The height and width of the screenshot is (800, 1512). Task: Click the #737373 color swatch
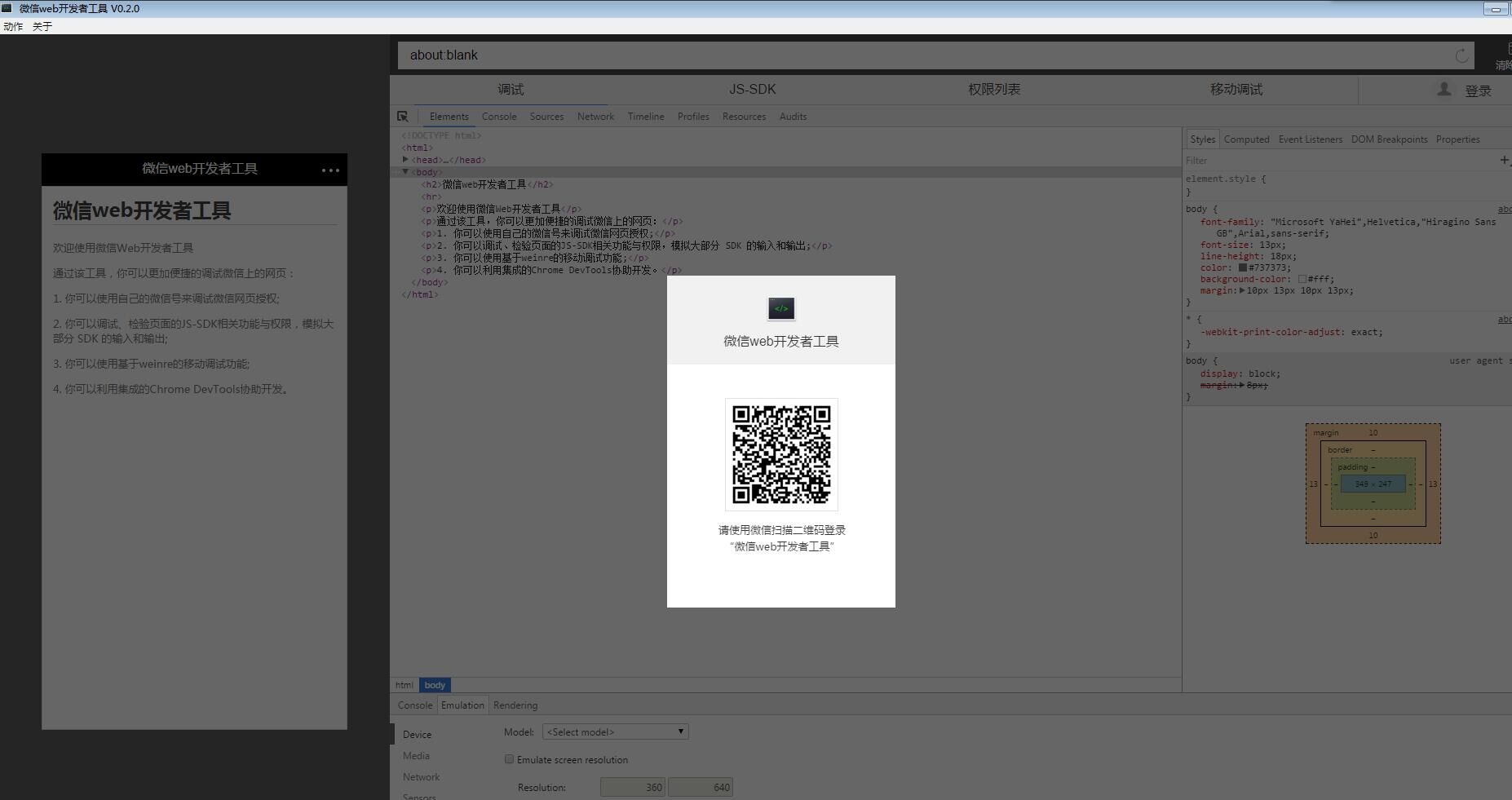(1243, 267)
